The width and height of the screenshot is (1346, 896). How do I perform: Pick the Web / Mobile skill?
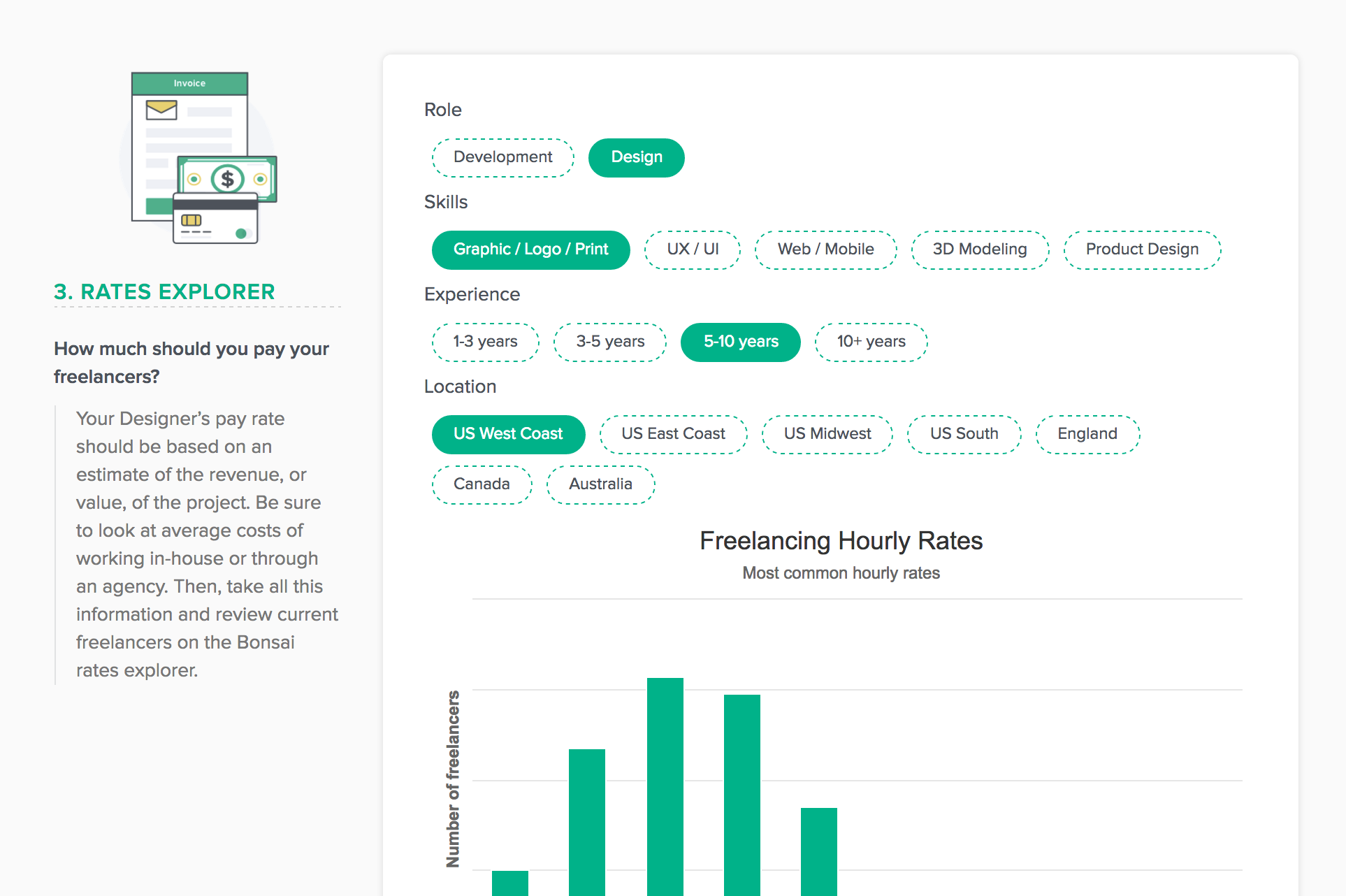pyautogui.click(x=825, y=250)
